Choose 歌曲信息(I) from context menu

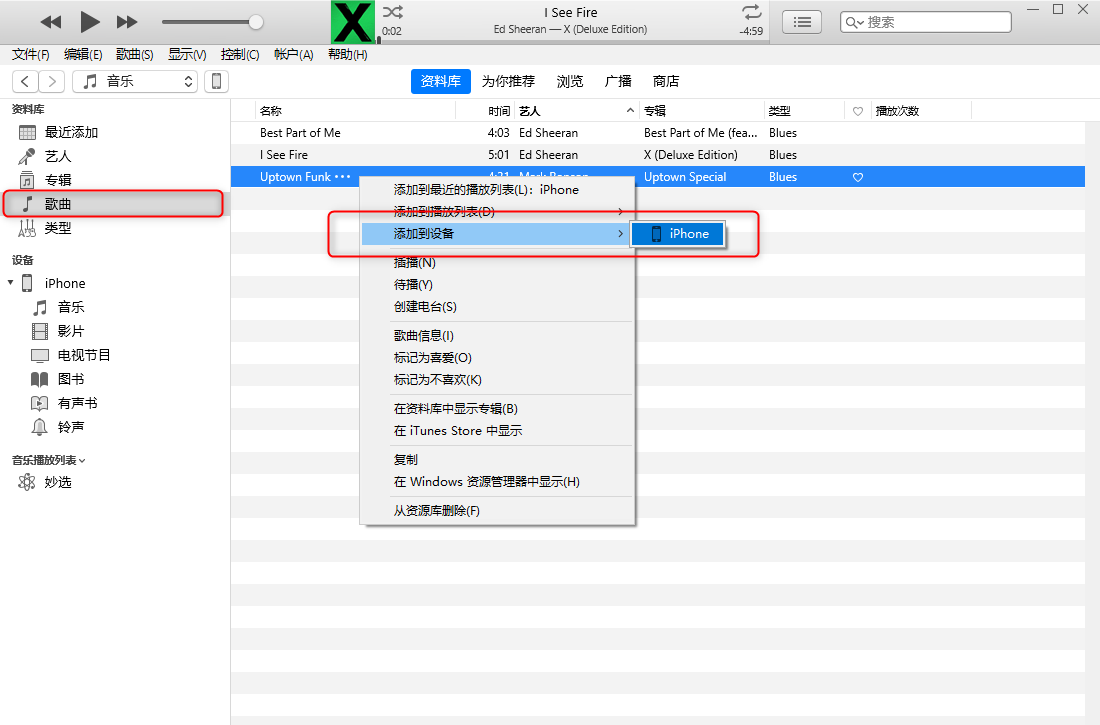[497, 335]
